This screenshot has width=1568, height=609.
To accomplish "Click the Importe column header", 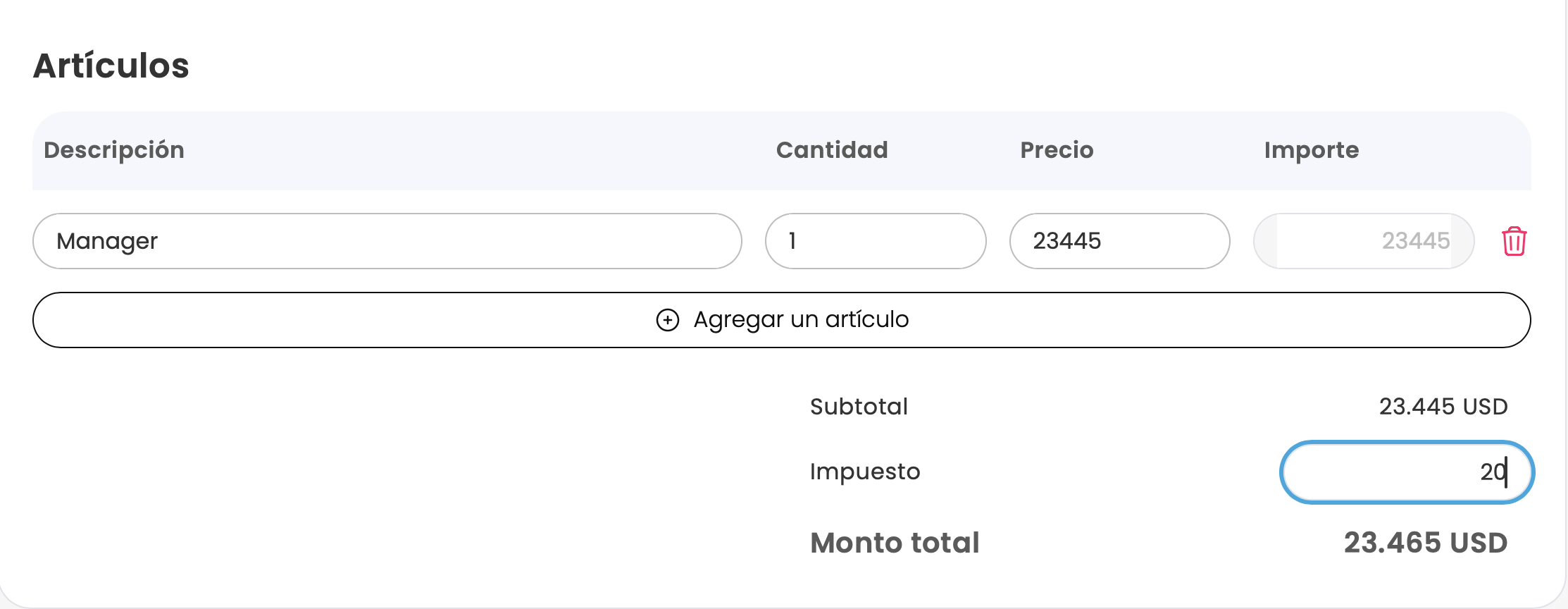I will [x=1311, y=150].
